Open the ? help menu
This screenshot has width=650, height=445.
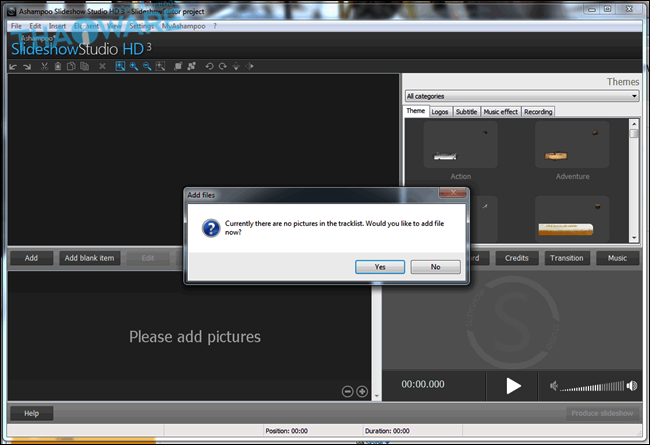point(215,26)
